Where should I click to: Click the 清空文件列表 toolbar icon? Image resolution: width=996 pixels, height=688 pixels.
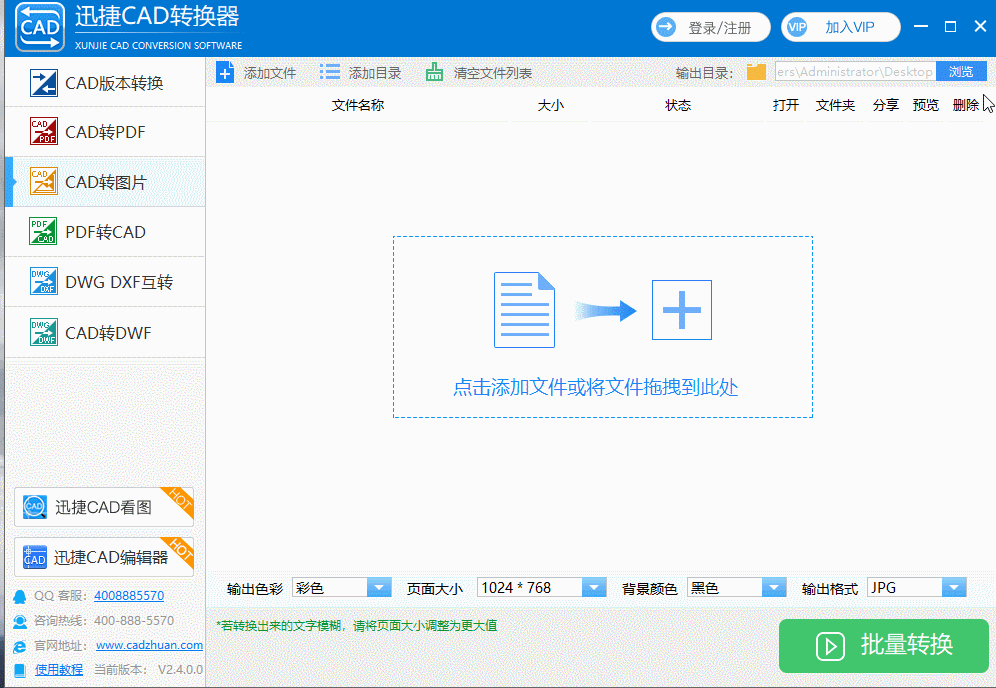click(x=434, y=72)
